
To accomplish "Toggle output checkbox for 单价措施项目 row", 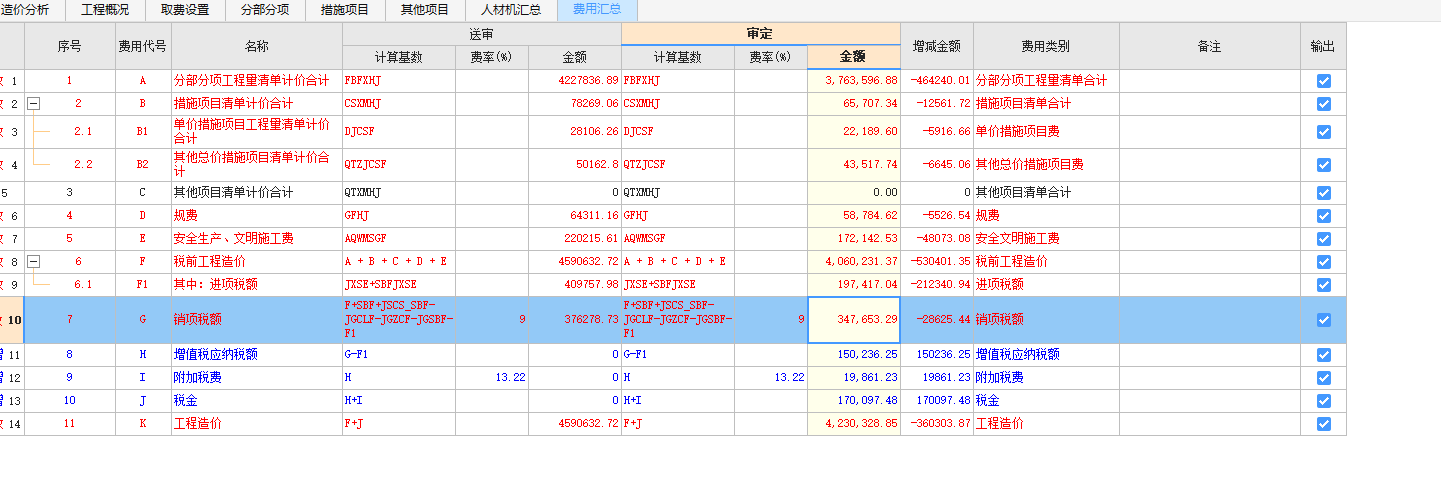I will point(1324,132).
